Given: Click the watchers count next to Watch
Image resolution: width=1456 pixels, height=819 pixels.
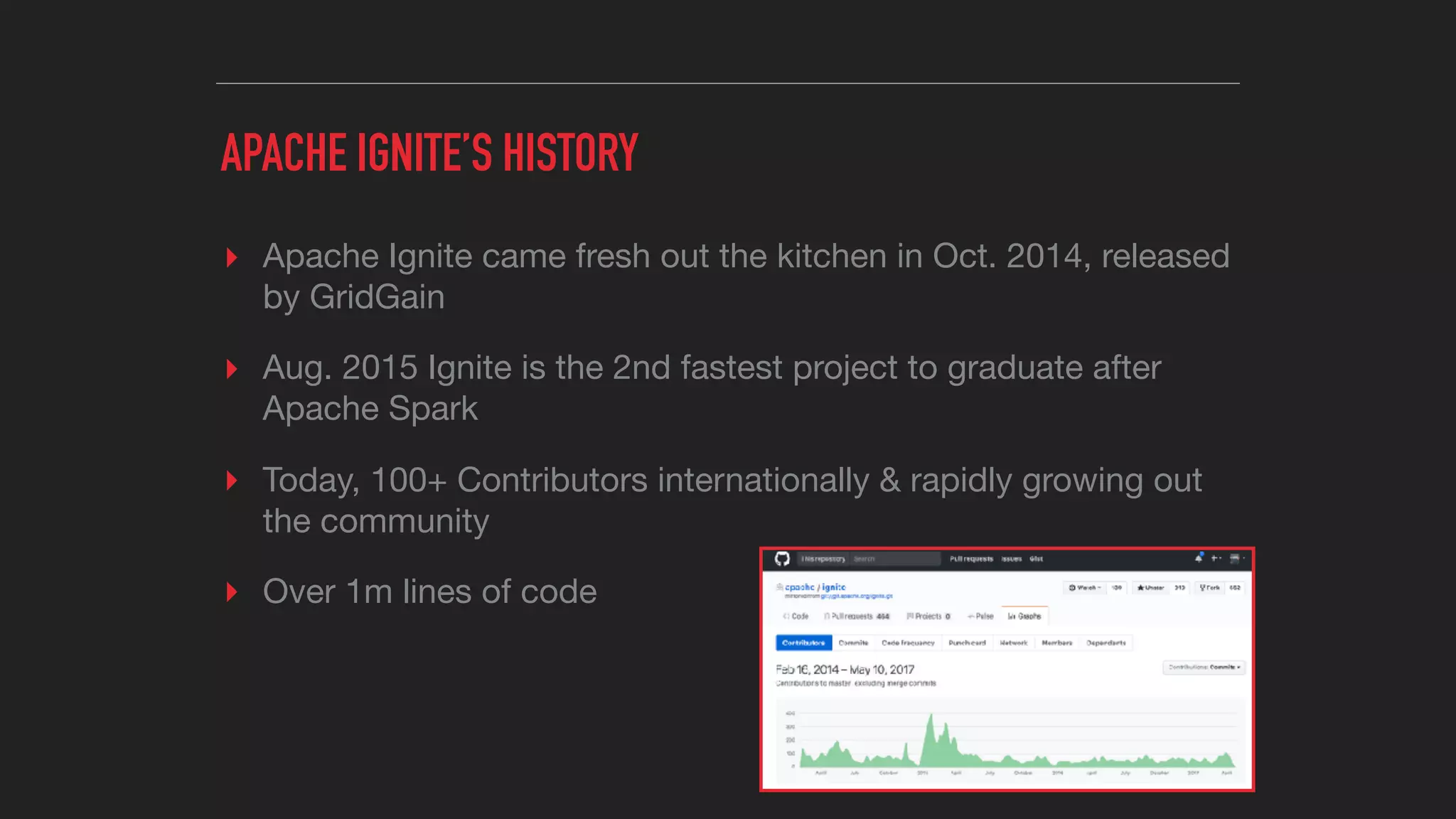Looking at the screenshot, I should 1117,588.
